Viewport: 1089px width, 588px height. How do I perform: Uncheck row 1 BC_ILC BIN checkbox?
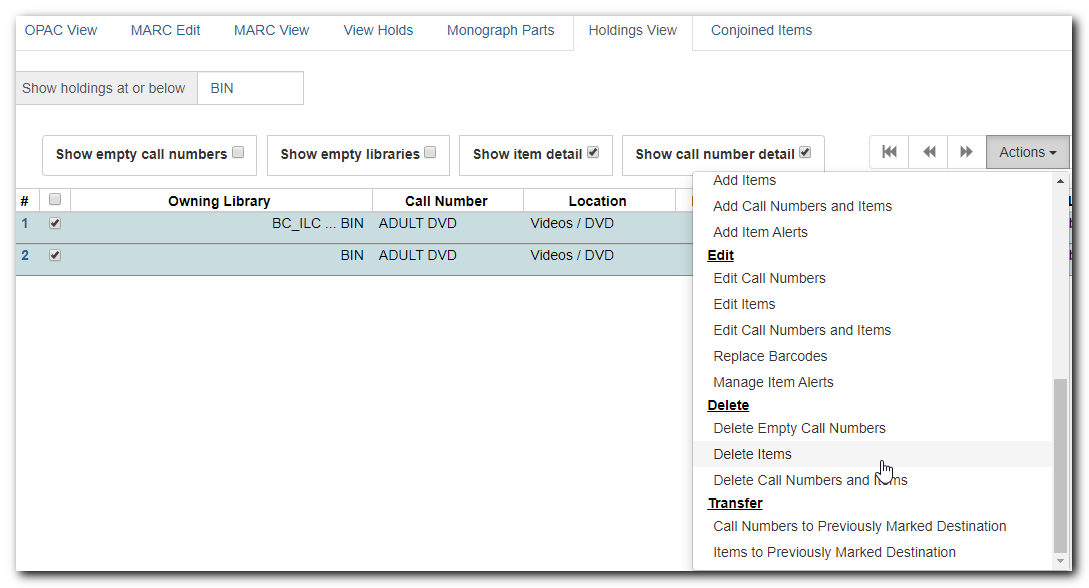tap(55, 224)
